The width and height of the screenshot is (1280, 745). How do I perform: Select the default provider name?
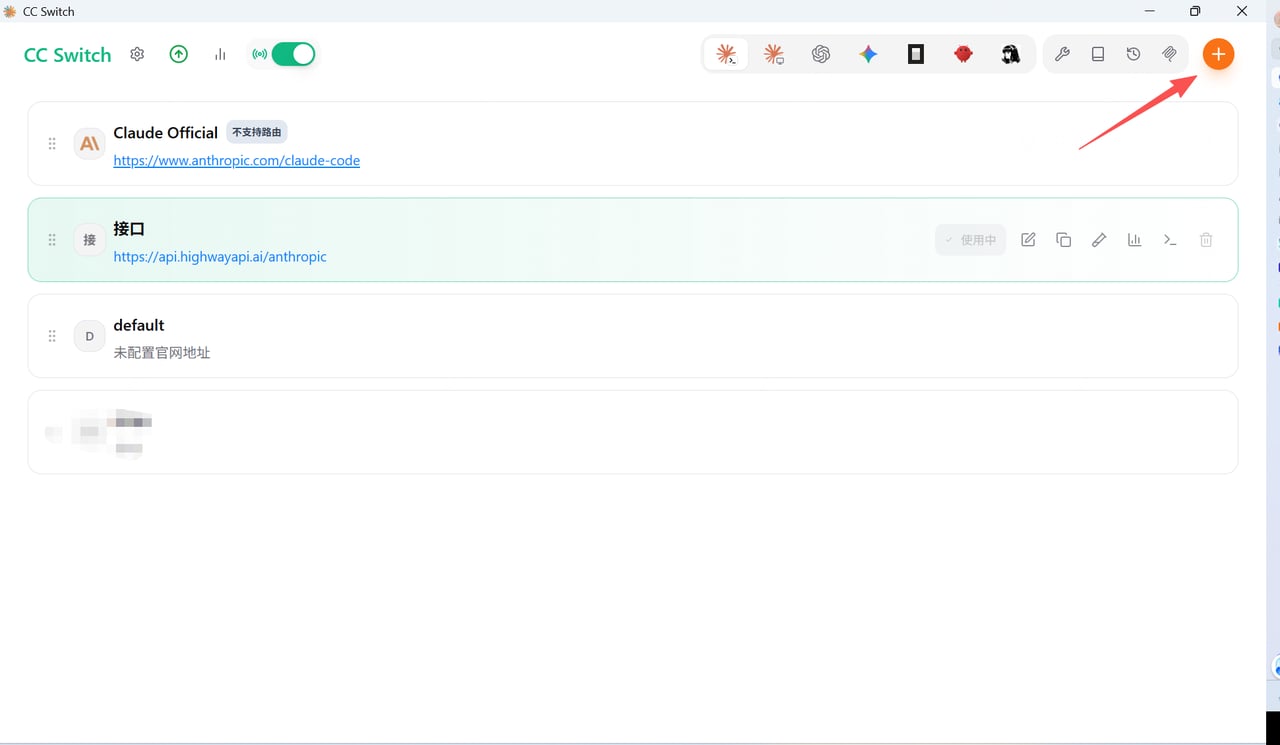(x=139, y=325)
